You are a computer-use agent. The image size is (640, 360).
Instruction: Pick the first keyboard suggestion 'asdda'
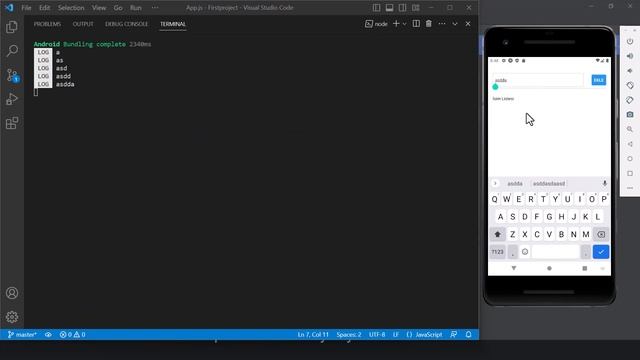tap(515, 184)
